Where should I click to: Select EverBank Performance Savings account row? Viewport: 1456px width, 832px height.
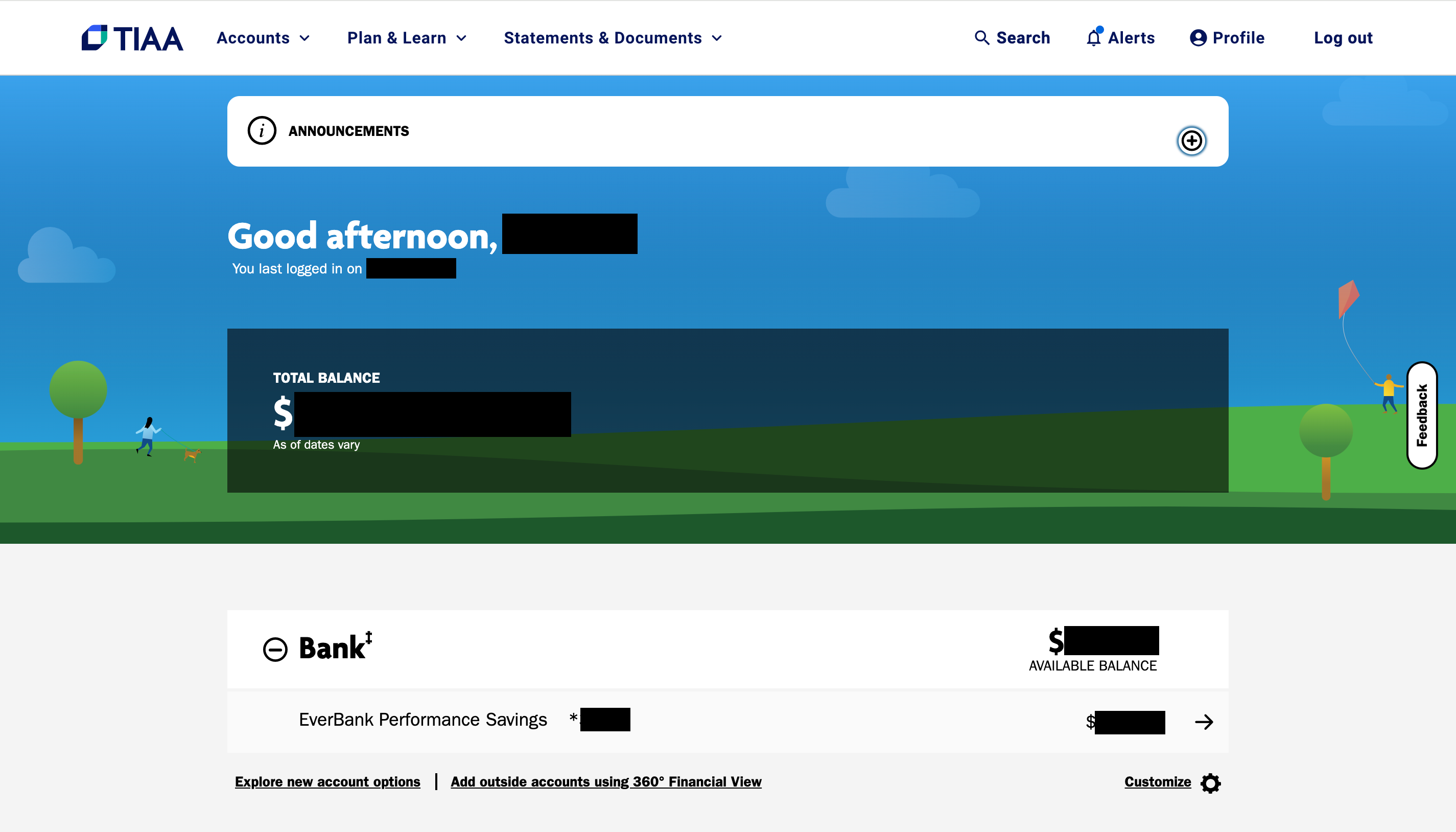coord(422,720)
